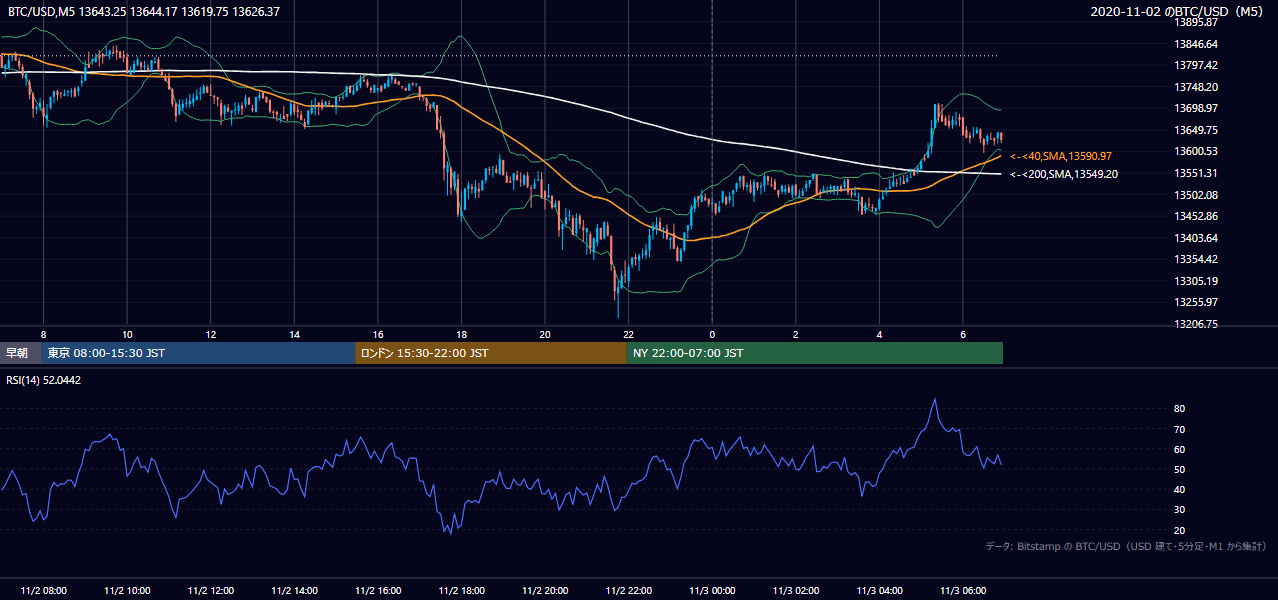
Task: Click RSI scale value 40
Action: [x=1180, y=489]
